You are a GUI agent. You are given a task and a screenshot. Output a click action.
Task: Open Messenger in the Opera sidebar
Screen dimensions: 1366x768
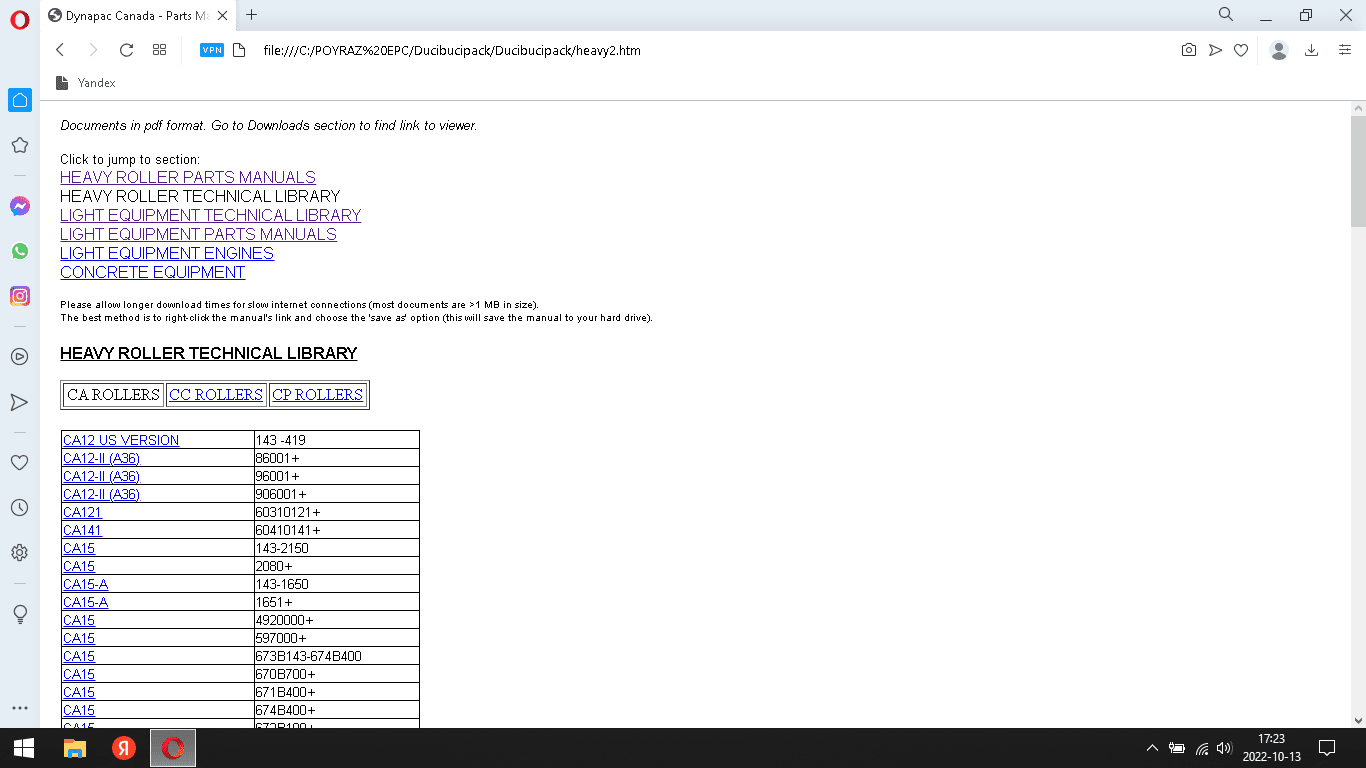(19, 206)
